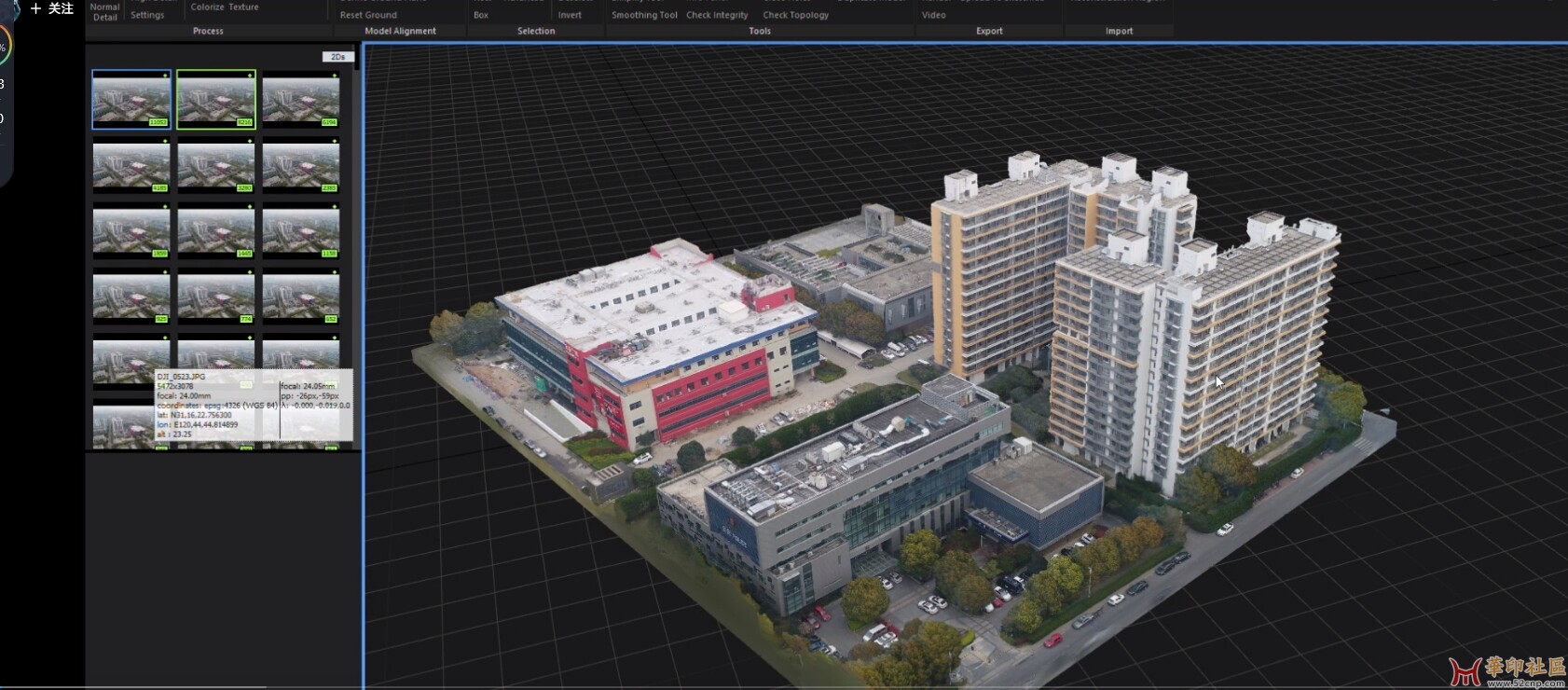
Task: Select the image thumbnail labeled 774
Action: pos(216,297)
